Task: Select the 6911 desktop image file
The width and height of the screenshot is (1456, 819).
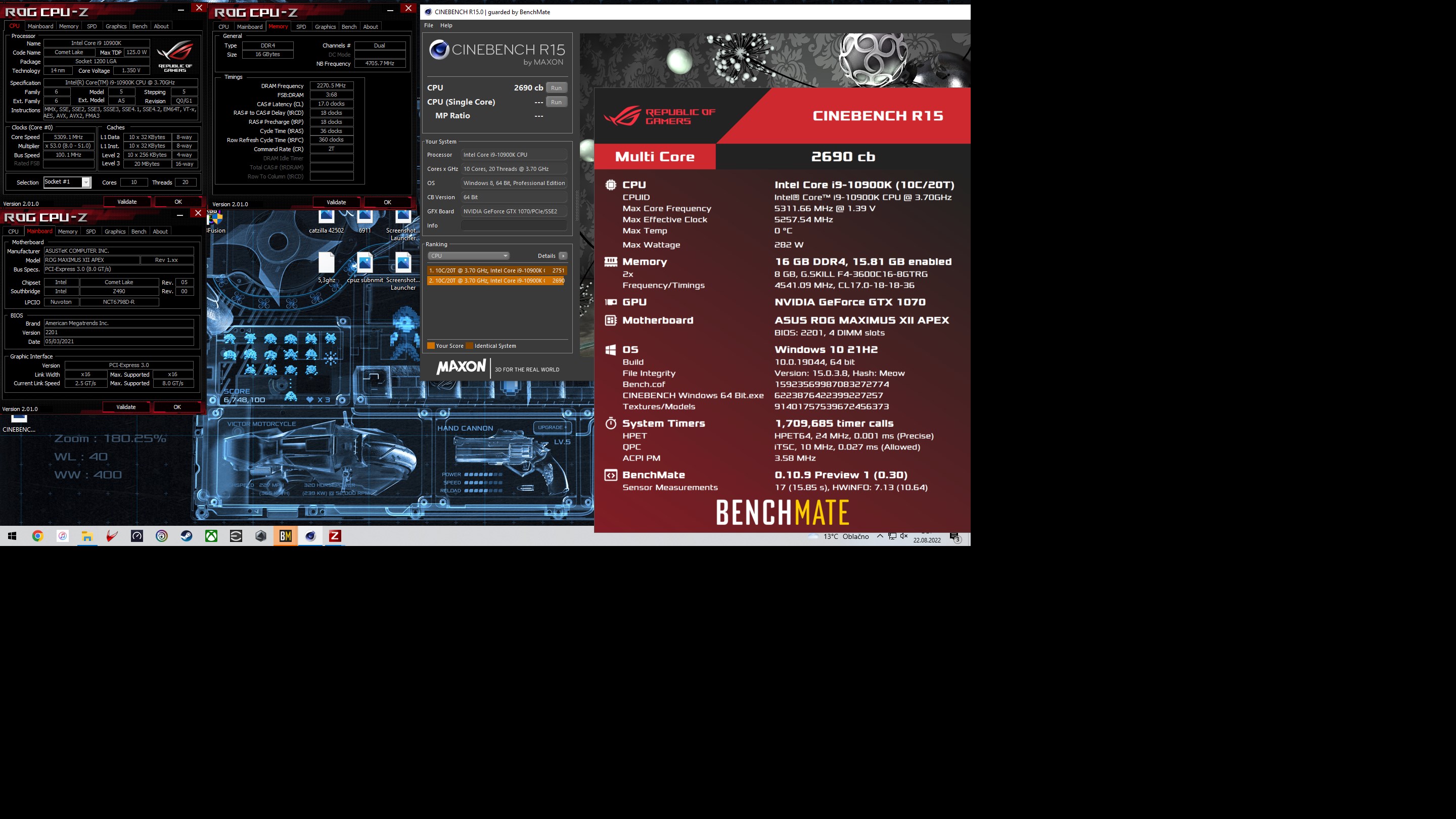Action: pyautogui.click(x=365, y=221)
